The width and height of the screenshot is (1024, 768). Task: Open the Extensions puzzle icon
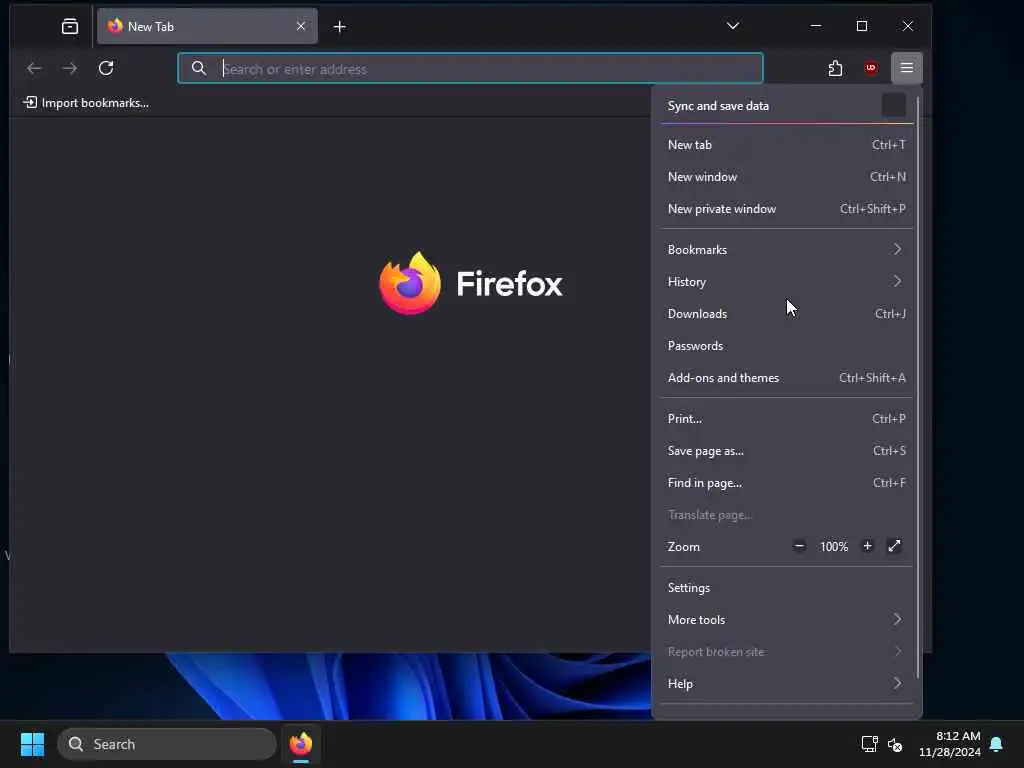click(835, 68)
